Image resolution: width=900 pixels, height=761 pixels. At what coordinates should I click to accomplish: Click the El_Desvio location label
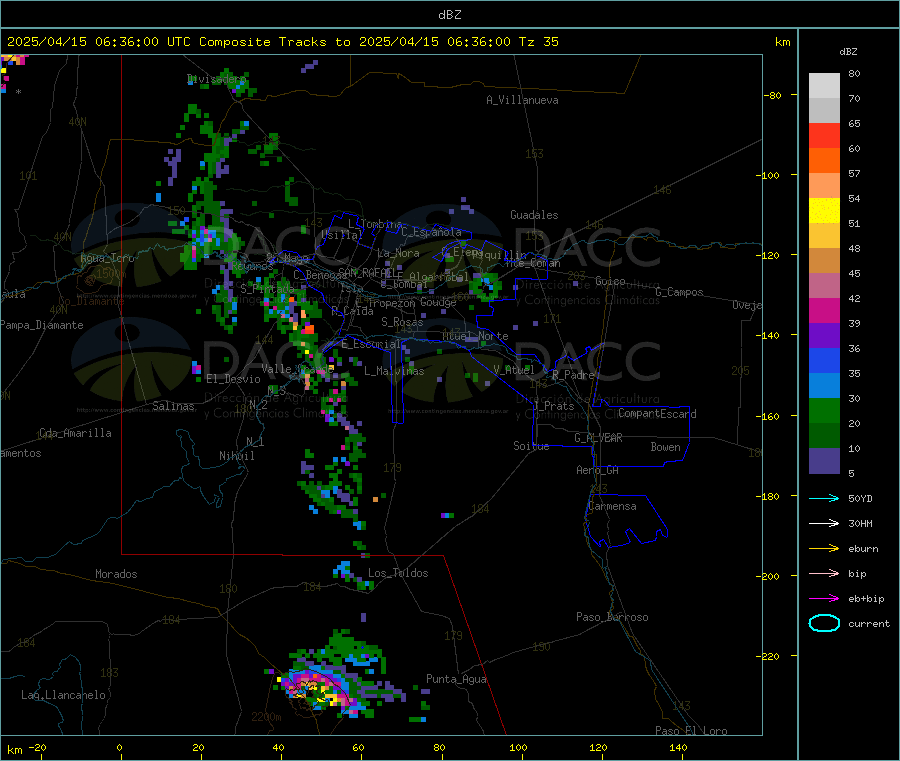pyautogui.click(x=233, y=379)
